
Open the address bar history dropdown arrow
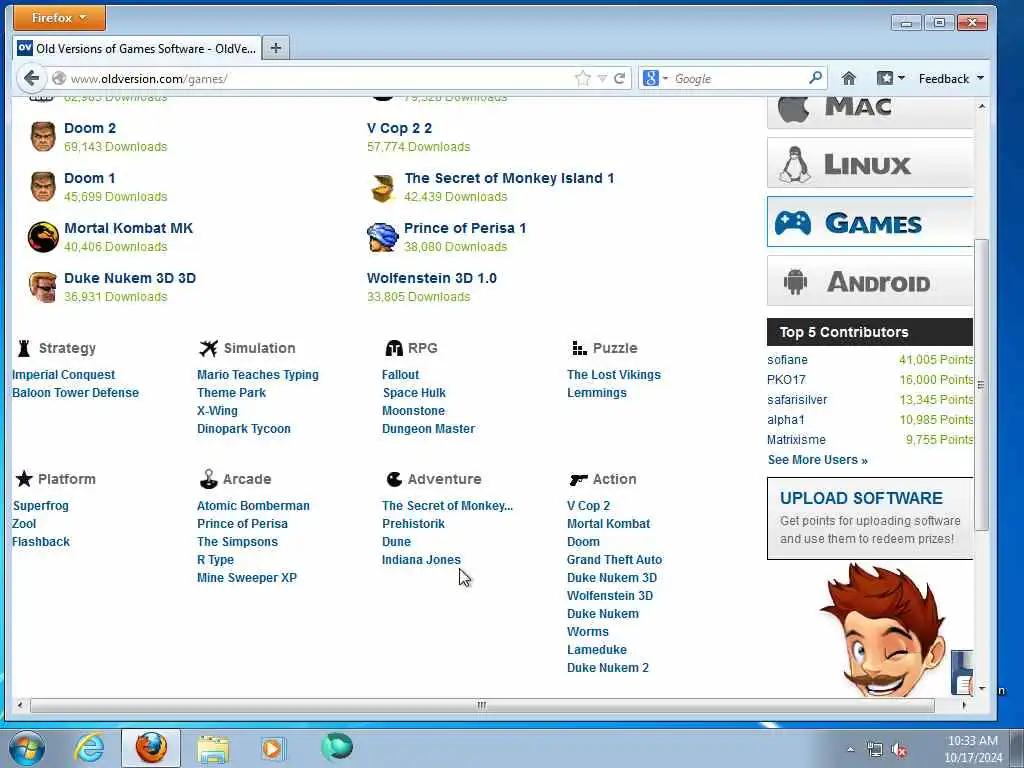[602, 78]
